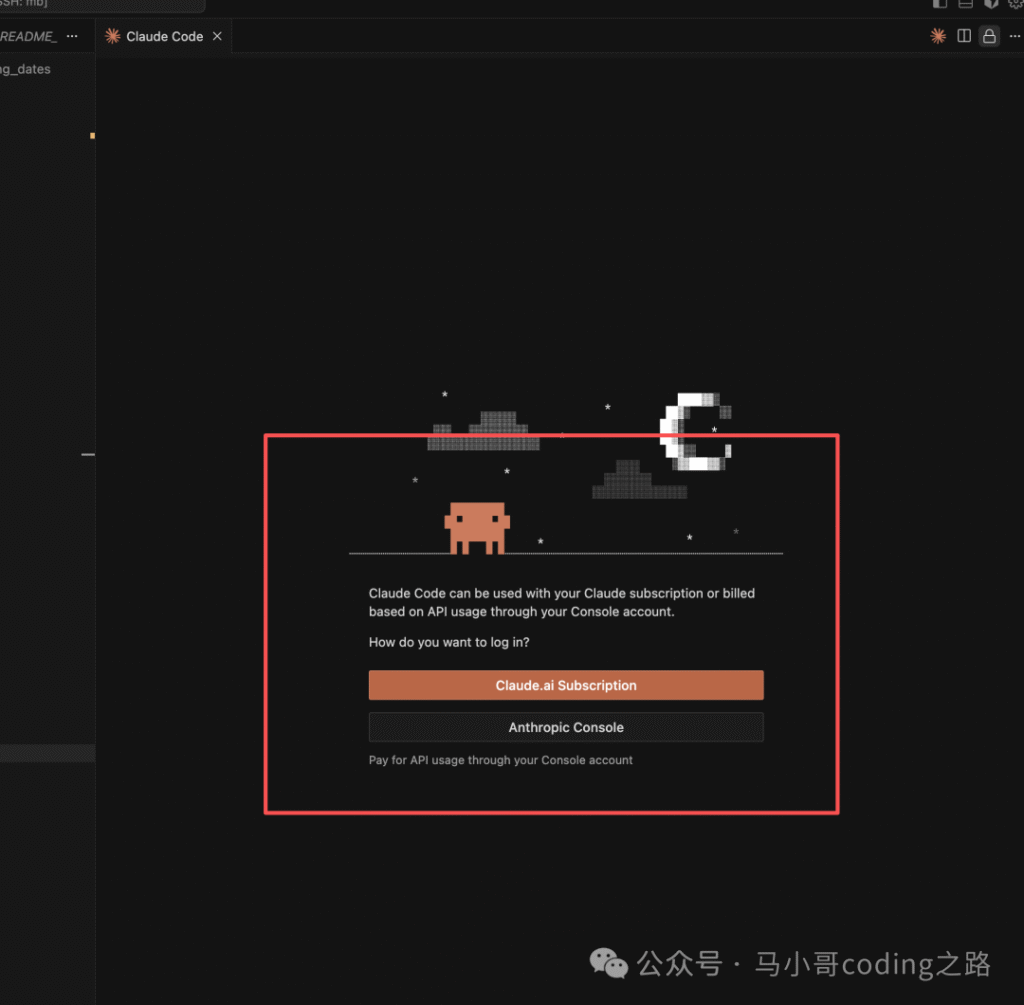Choose the Anthropic Console login button
The image size is (1024, 1005).
(566, 727)
